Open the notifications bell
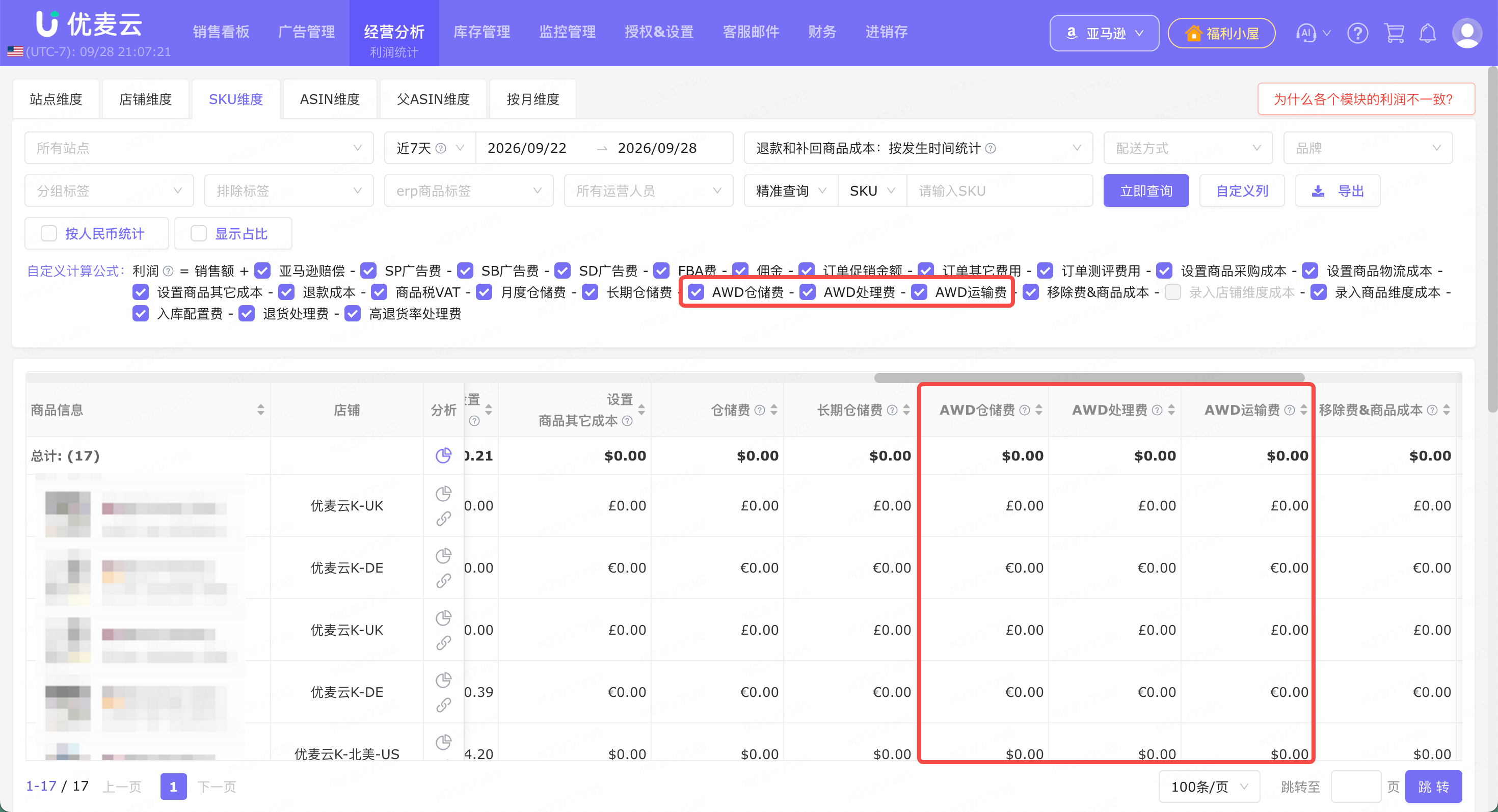Image resolution: width=1498 pixels, height=812 pixels. coord(1428,33)
